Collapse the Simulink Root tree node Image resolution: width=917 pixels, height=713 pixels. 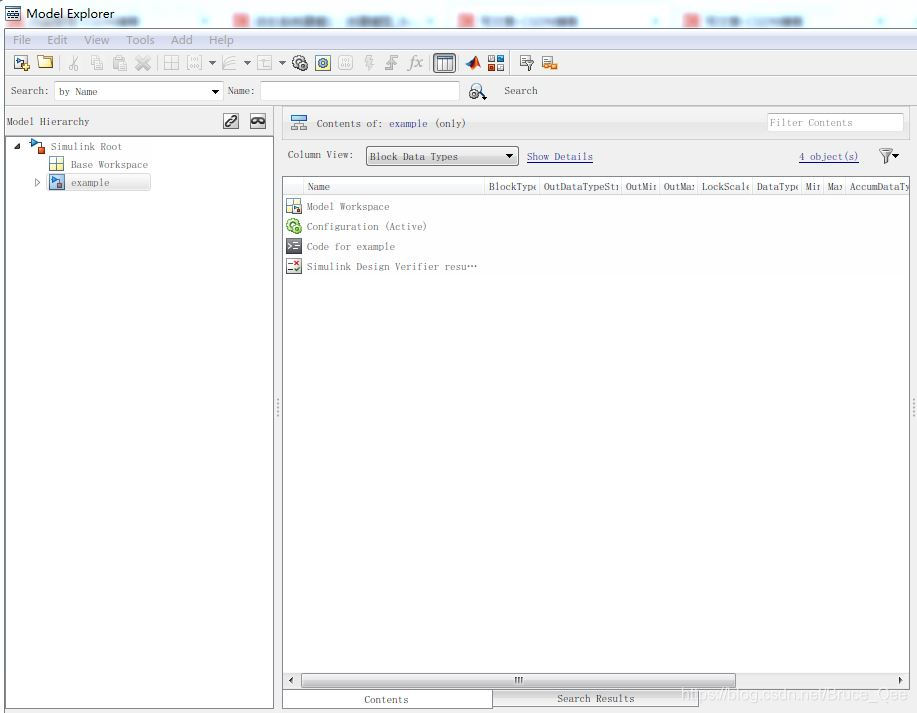(18, 146)
